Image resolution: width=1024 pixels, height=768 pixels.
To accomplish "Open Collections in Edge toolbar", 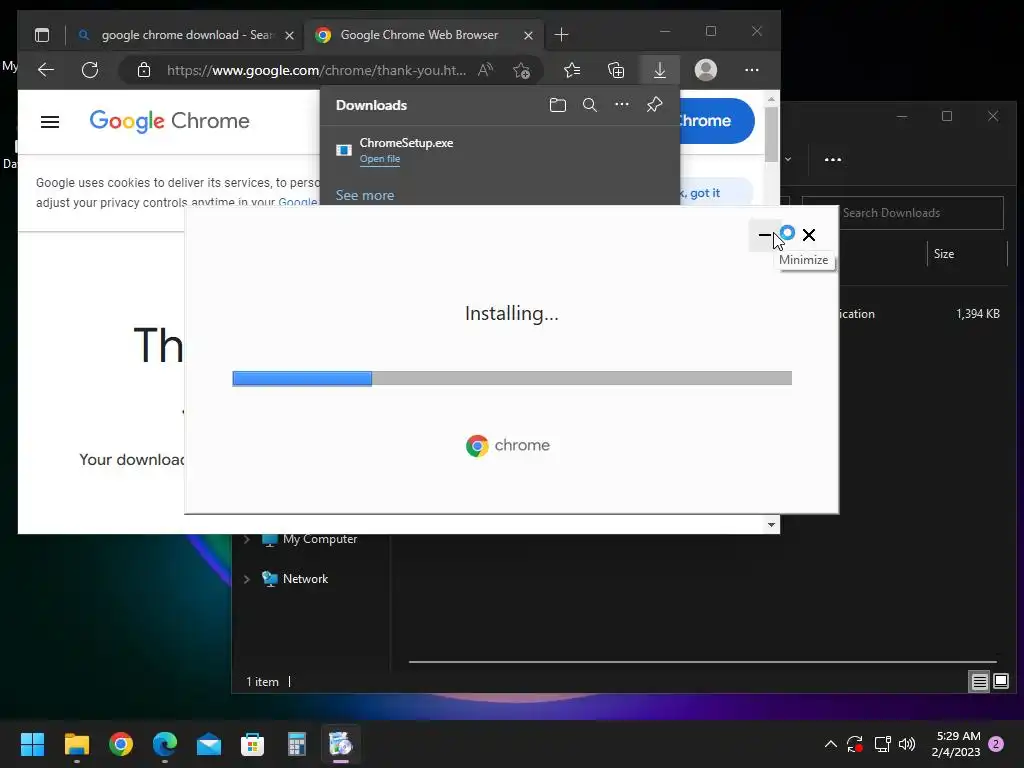I will coord(616,70).
